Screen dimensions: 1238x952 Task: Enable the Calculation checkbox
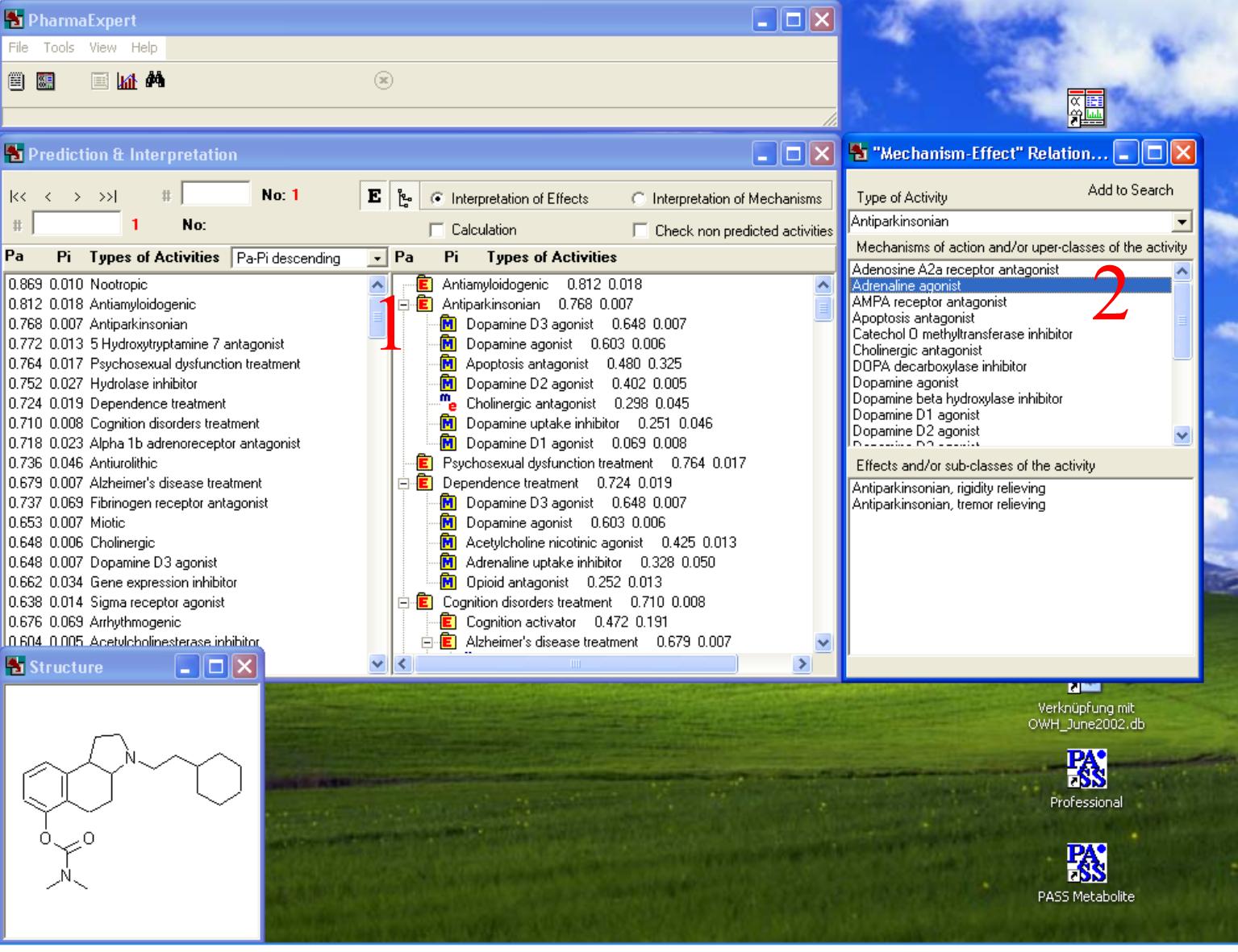click(436, 231)
